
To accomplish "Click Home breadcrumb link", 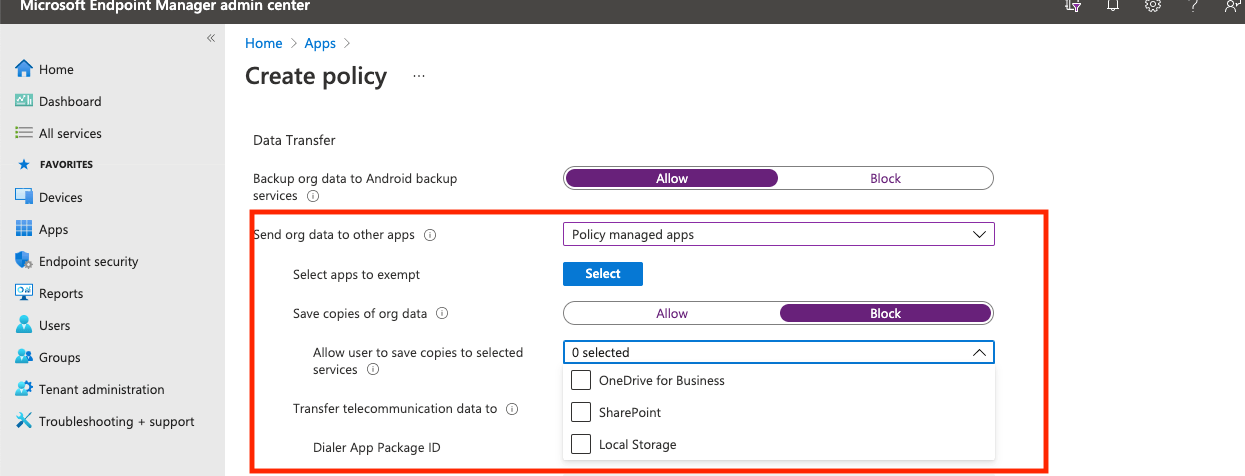I will tap(264, 43).
